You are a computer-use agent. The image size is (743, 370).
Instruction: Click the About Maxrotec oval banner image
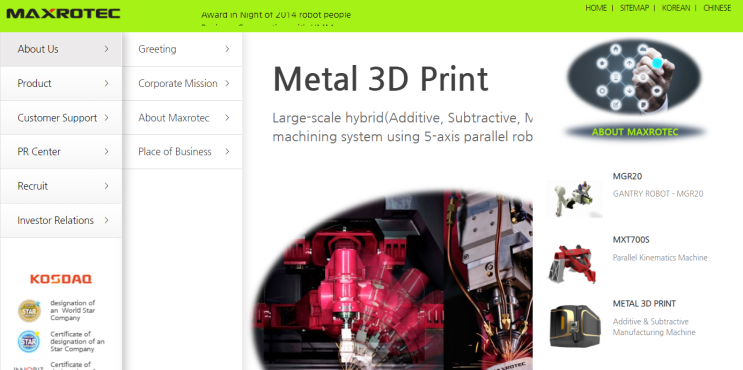634,77
